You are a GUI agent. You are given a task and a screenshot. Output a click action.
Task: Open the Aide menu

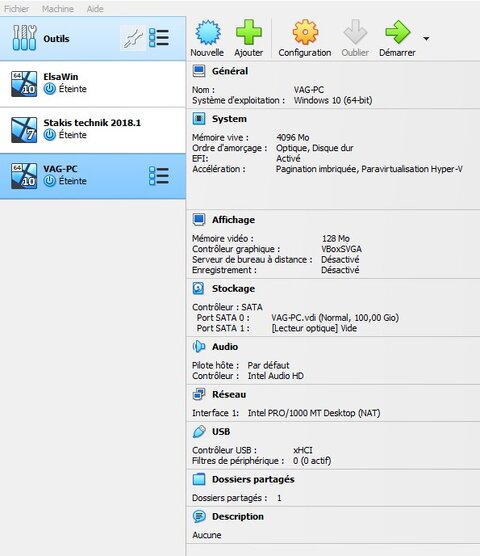click(x=95, y=9)
